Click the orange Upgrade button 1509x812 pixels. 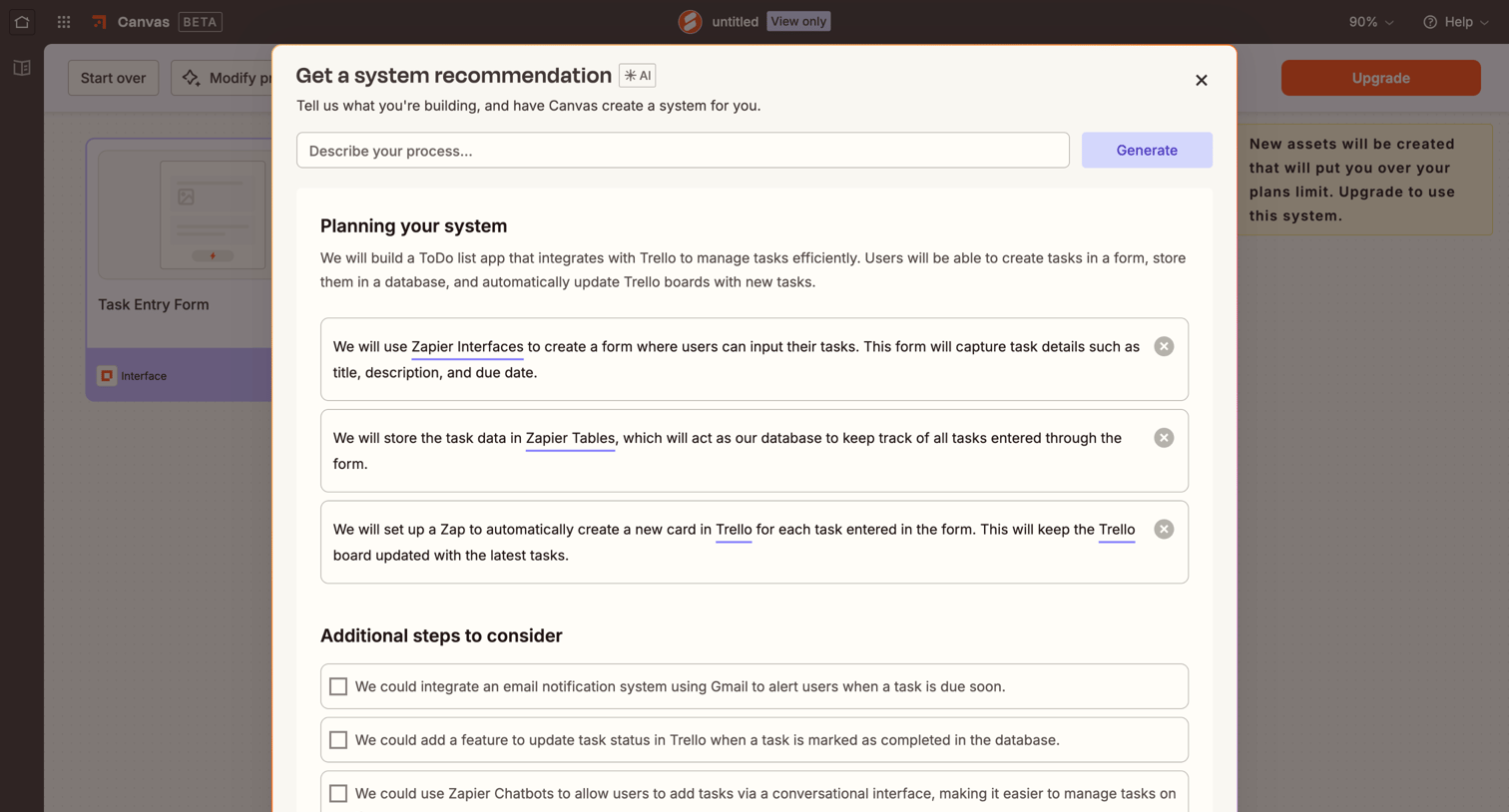1380,78
